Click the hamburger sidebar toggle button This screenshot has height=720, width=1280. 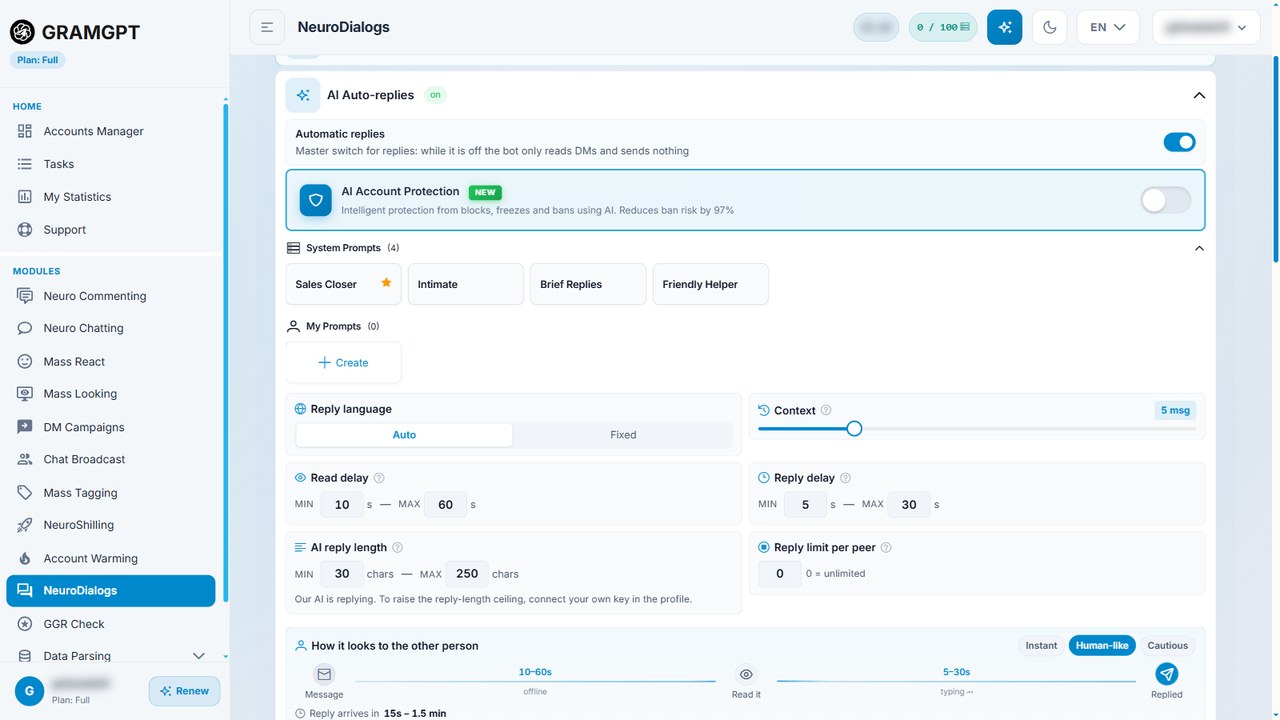point(267,27)
